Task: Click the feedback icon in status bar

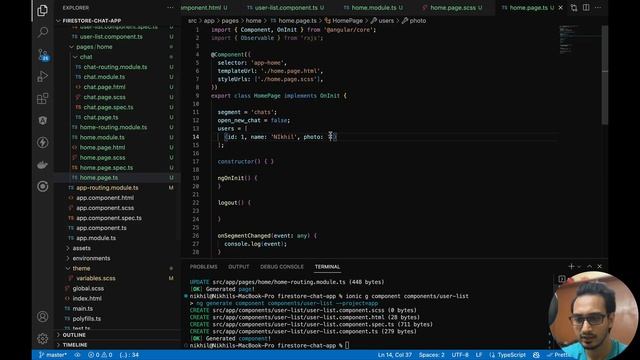Action: point(536,355)
